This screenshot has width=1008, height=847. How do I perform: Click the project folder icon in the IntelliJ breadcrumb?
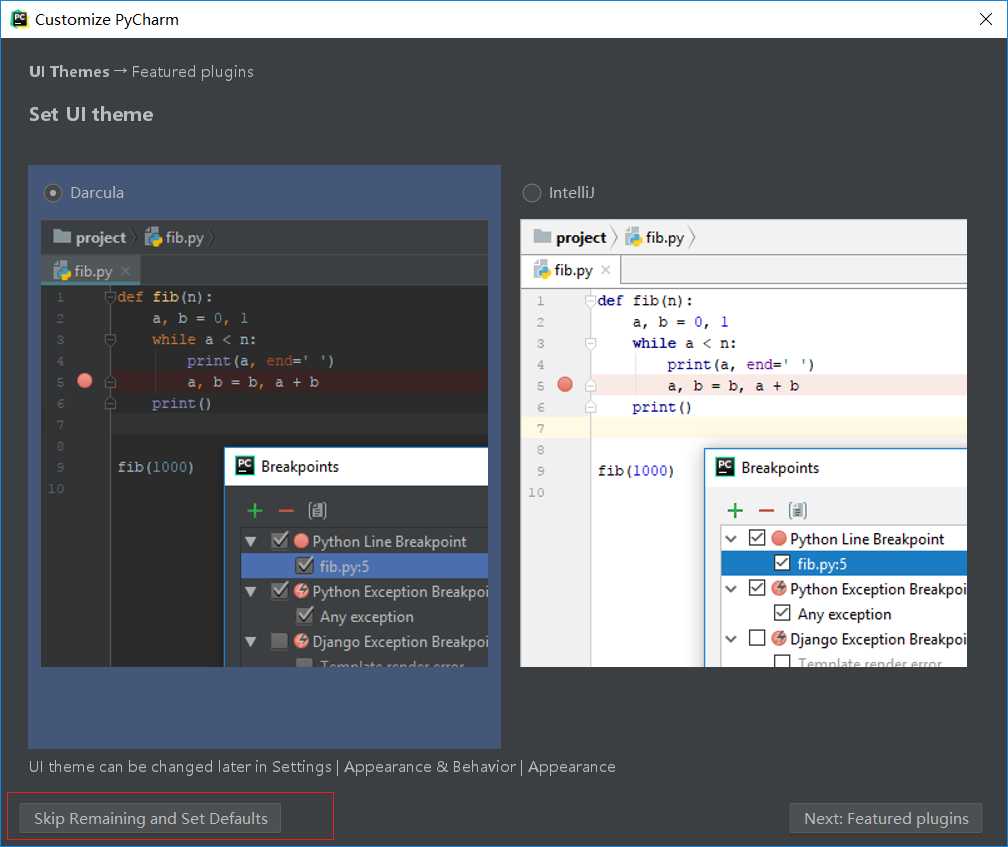pyautogui.click(x=543, y=236)
